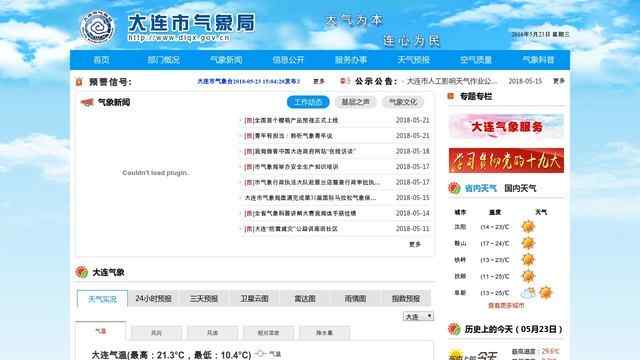640x360 pixels.
Task: Click the 公示公告 announcement icon
Action: tap(345, 81)
